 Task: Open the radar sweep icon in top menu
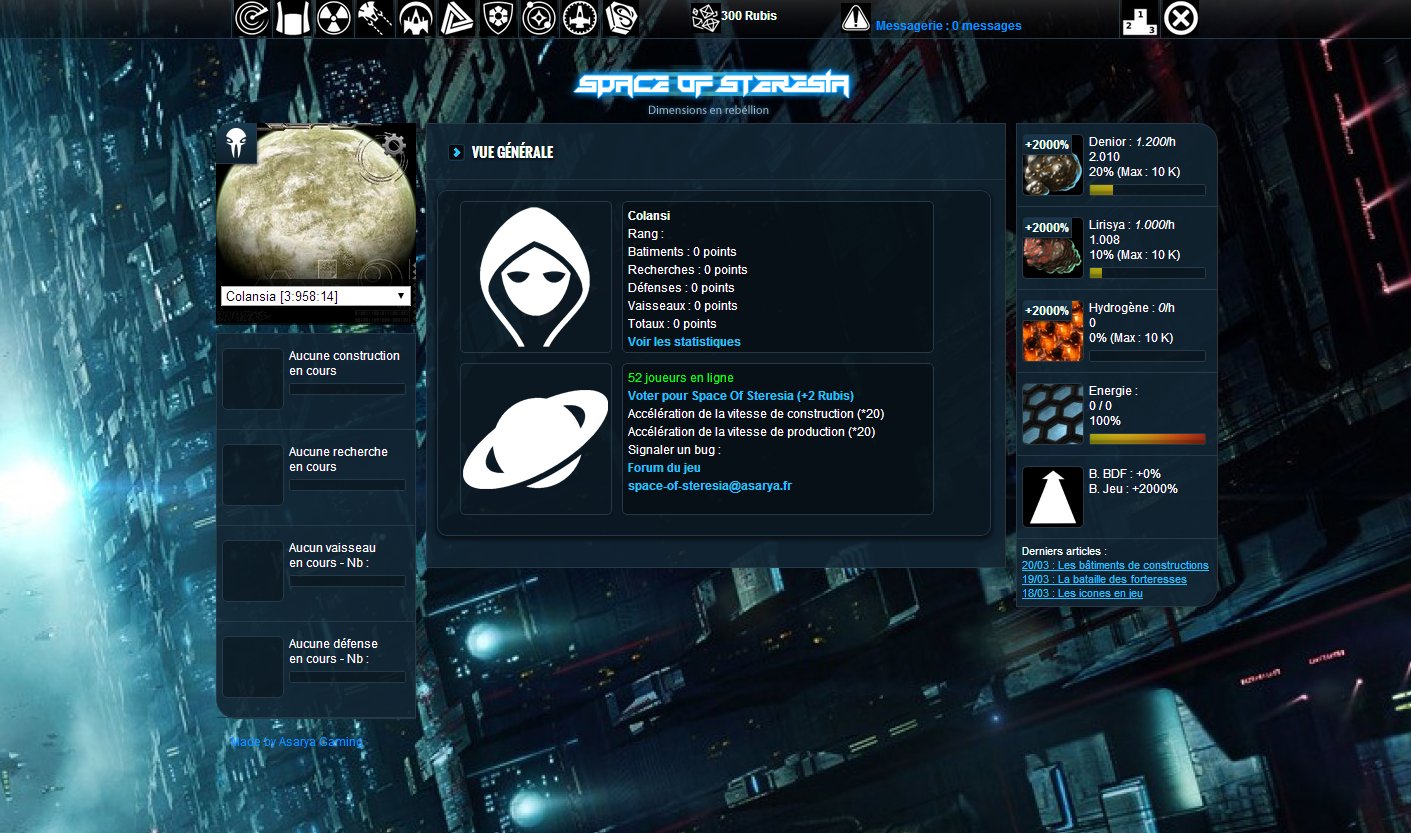pos(252,18)
